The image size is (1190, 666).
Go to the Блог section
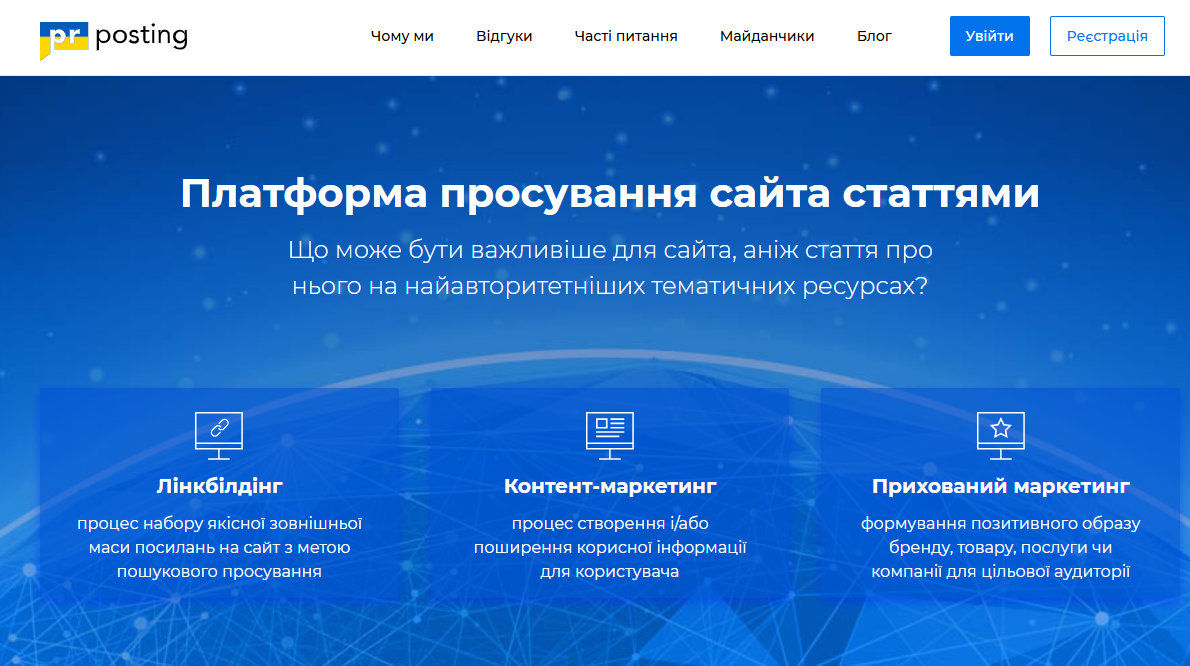(874, 36)
